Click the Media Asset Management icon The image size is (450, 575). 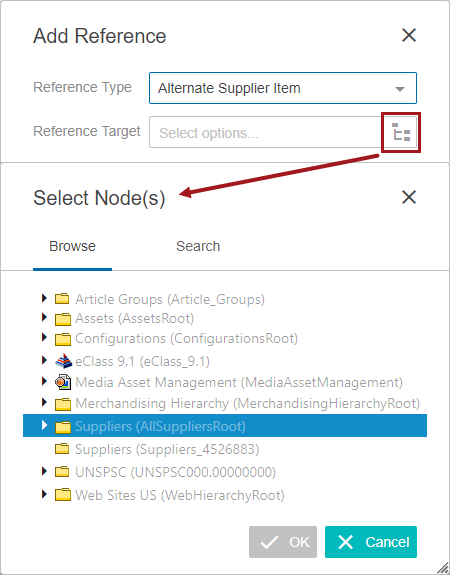pyautogui.click(x=63, y=382)
